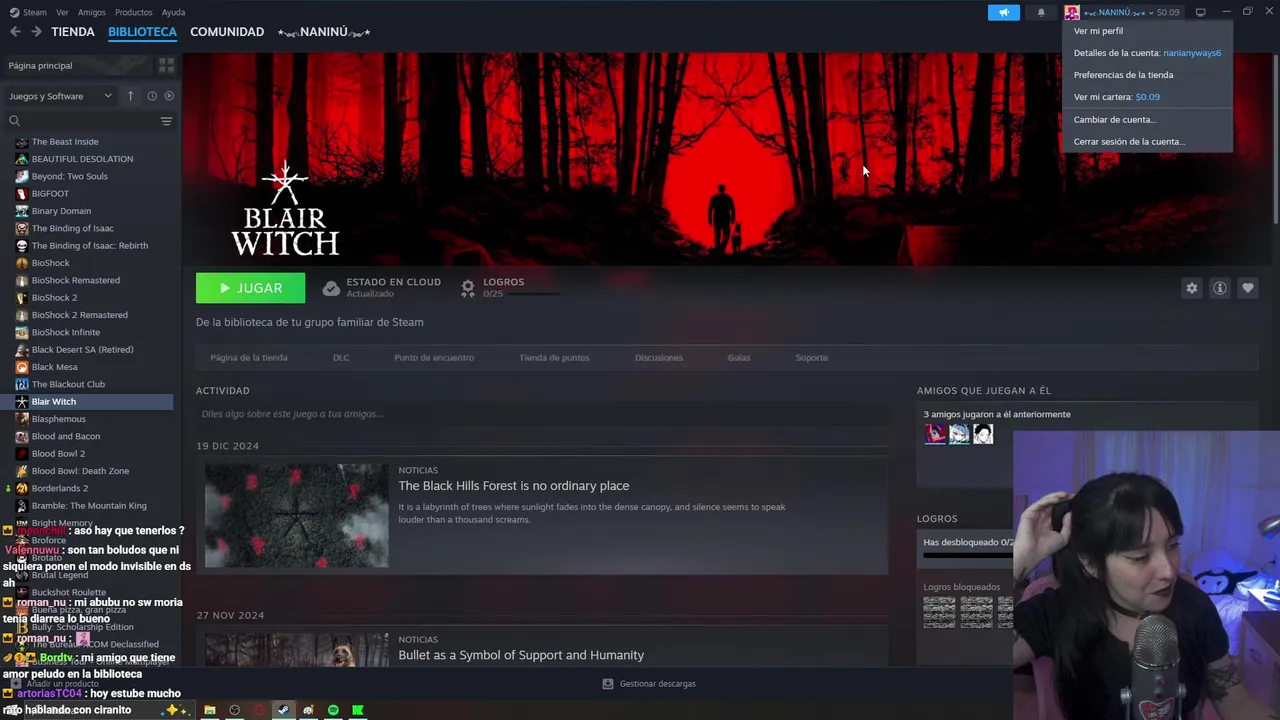Open The Black Hills Forest news headline

click(514, 486)
